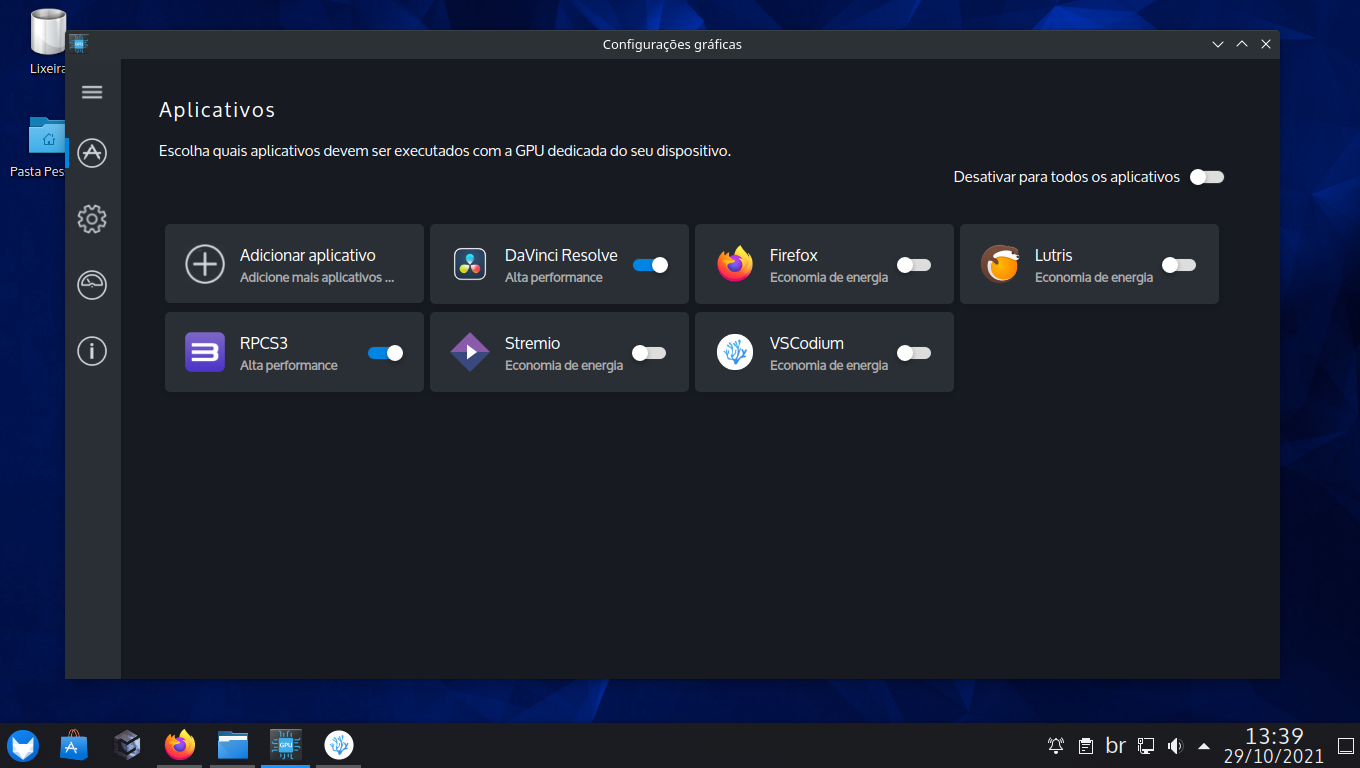Screen dimensions: 1360x768
Task: Expand the hidden icons tray arrow
Action: (x=1204, y=745)
